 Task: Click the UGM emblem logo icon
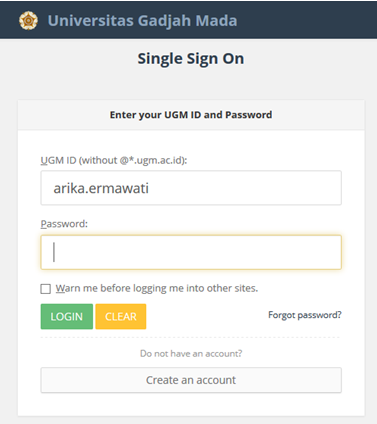click(28, 21)
